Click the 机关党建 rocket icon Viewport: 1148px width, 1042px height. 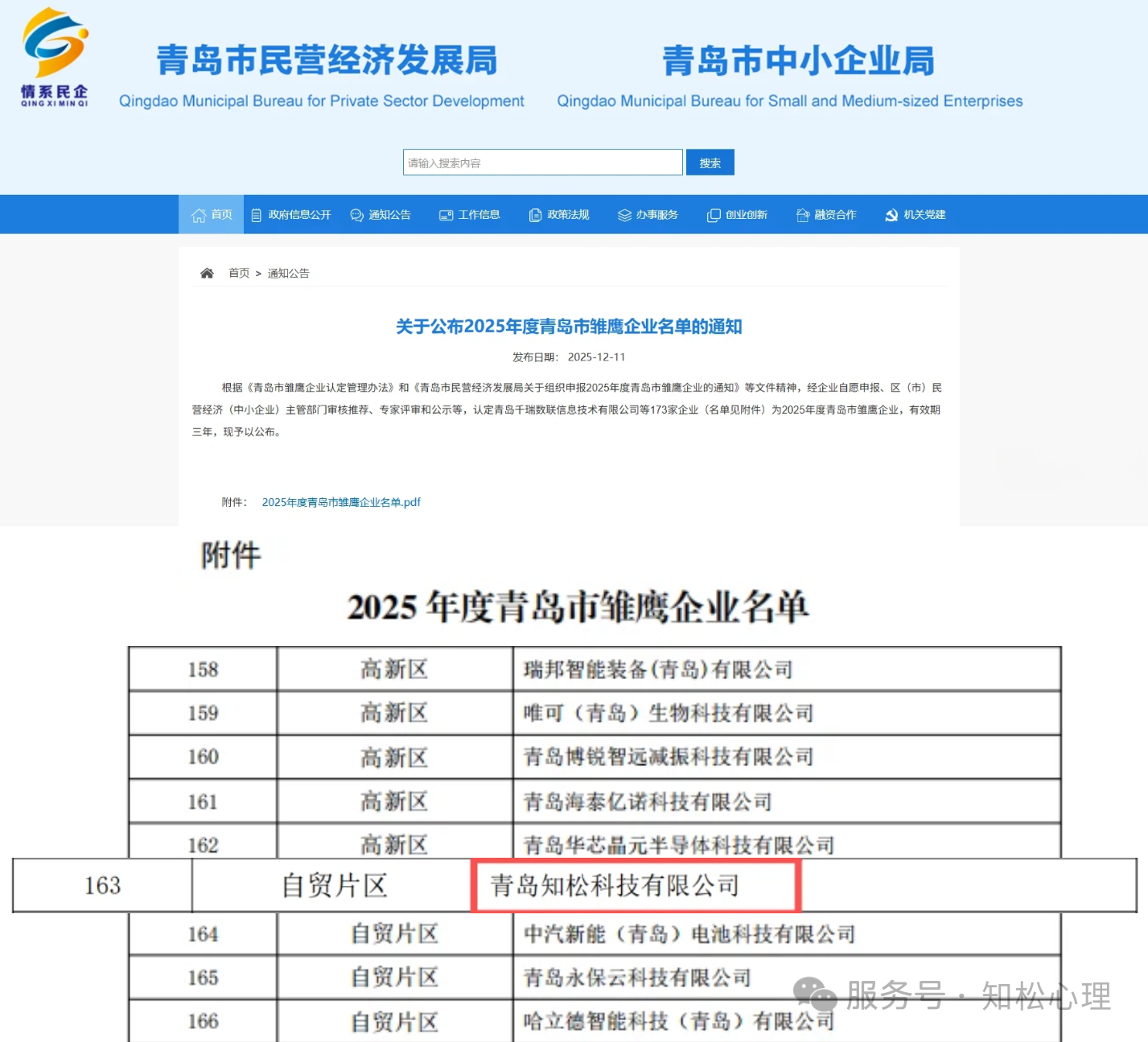pos(891,214)
